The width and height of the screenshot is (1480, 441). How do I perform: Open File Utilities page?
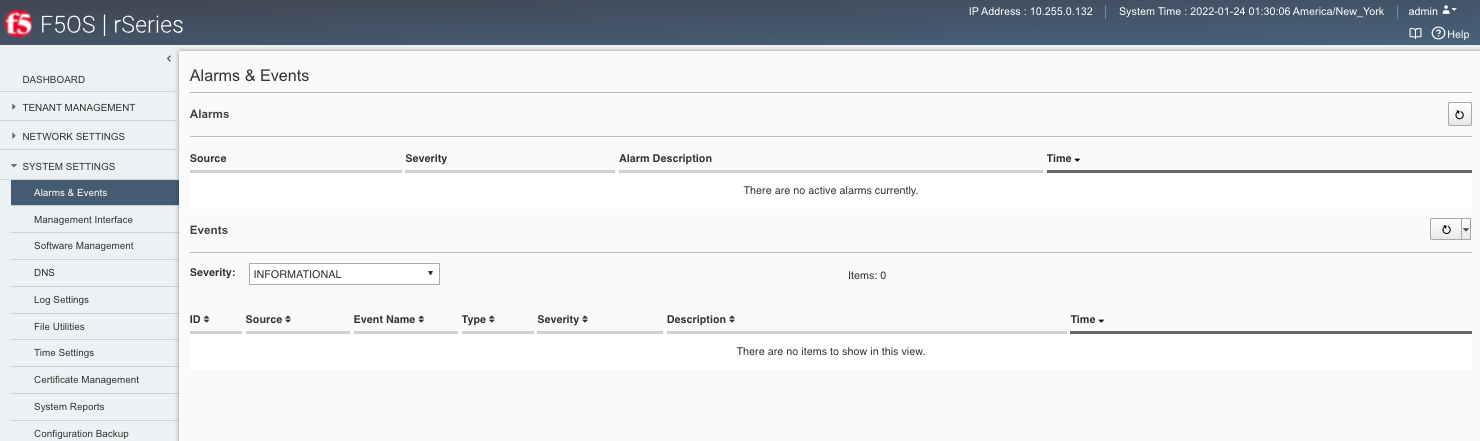tap(59, 326)
